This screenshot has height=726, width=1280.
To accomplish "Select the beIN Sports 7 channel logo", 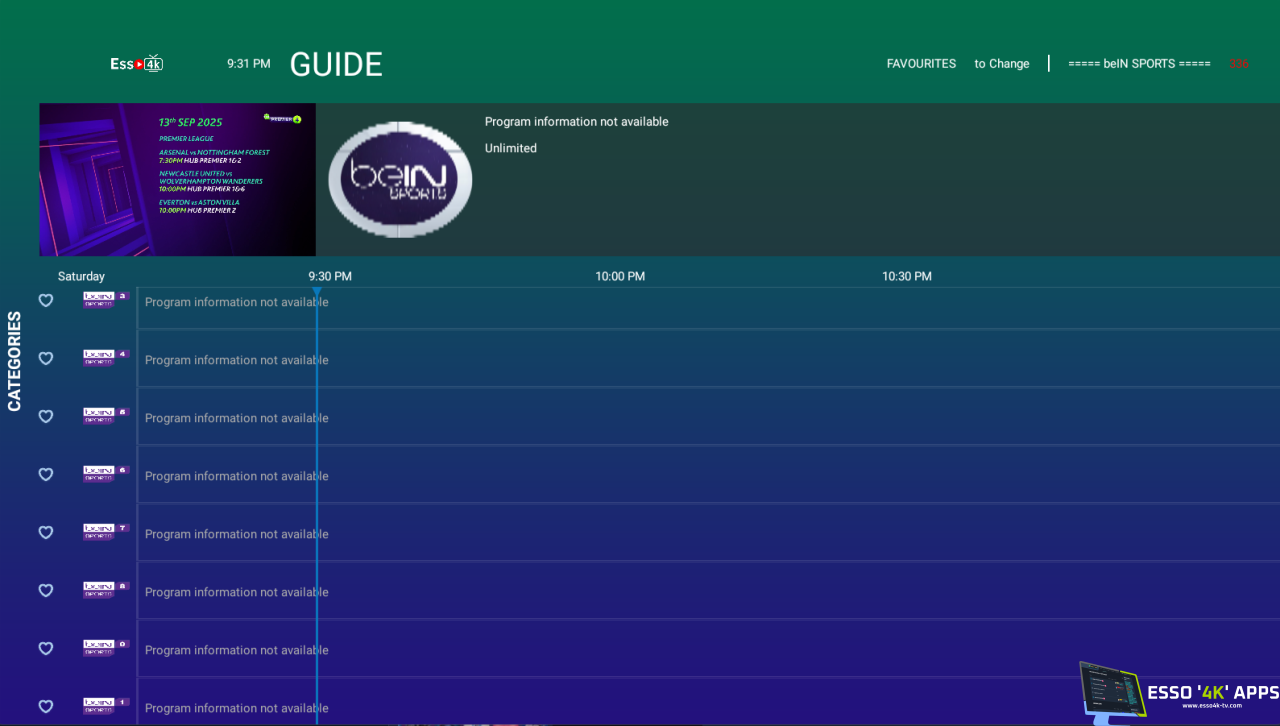I will click(x=106, y=532).
